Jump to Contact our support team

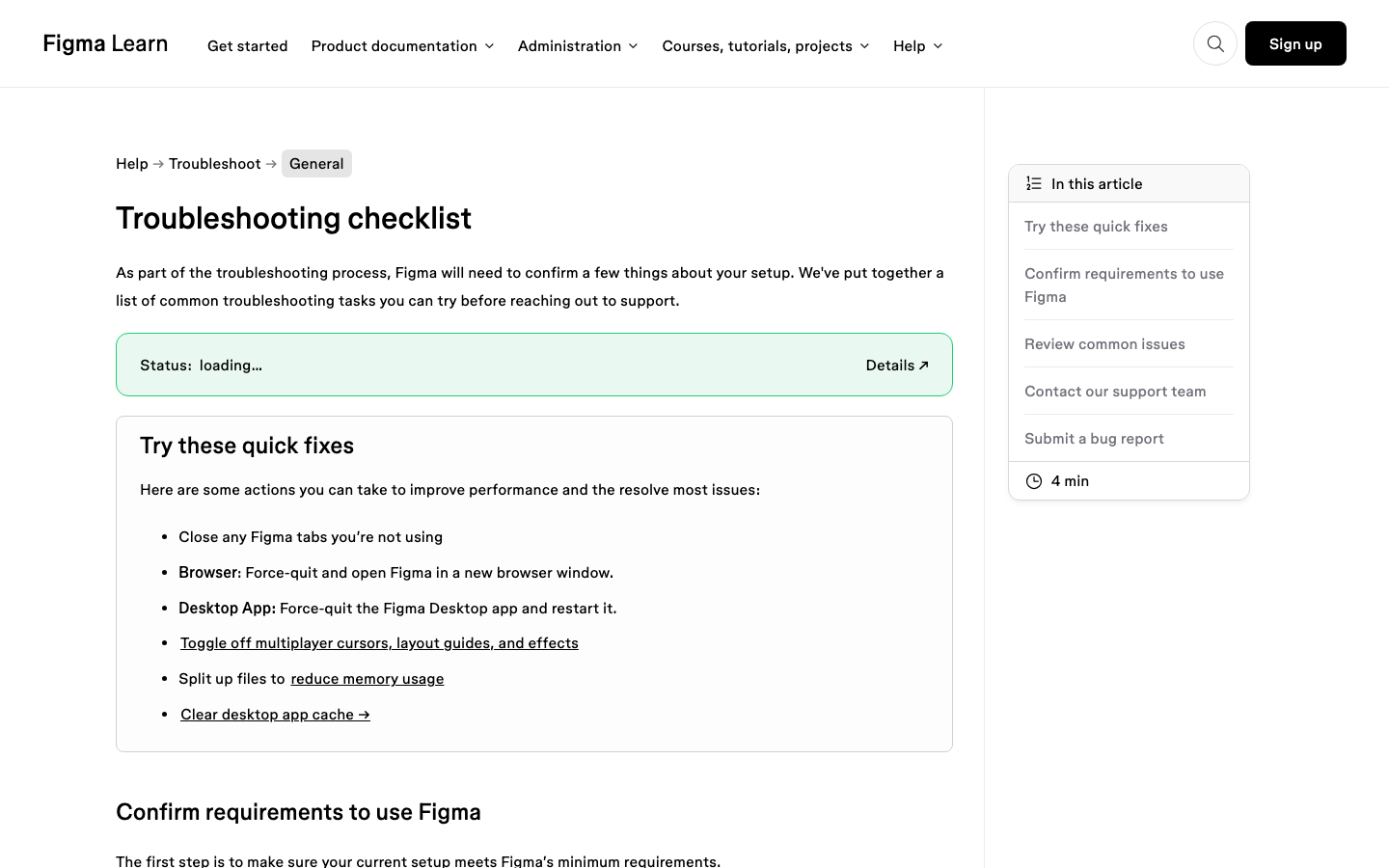pos(1115,392)
